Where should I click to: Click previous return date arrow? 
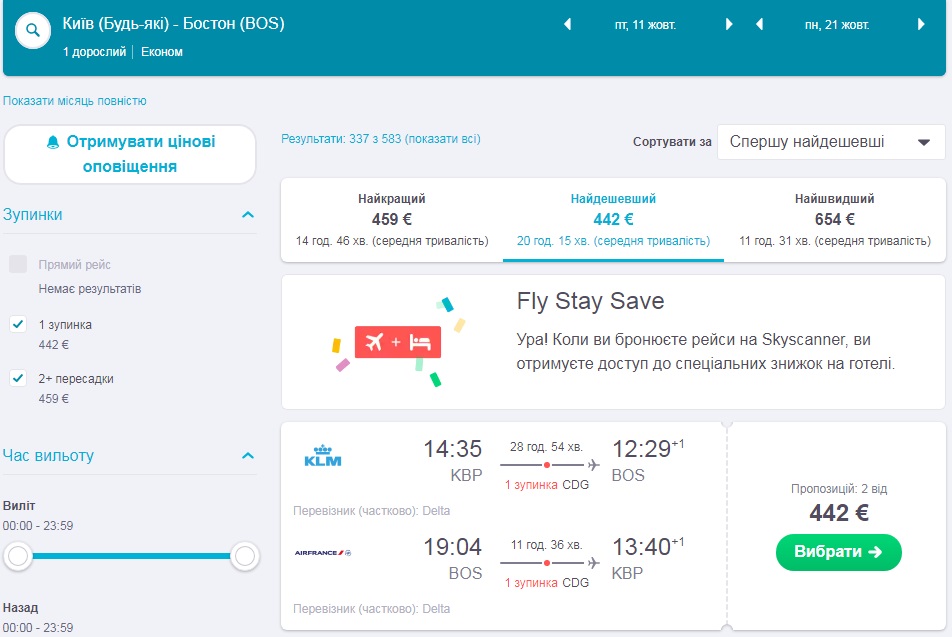[760, 25]
